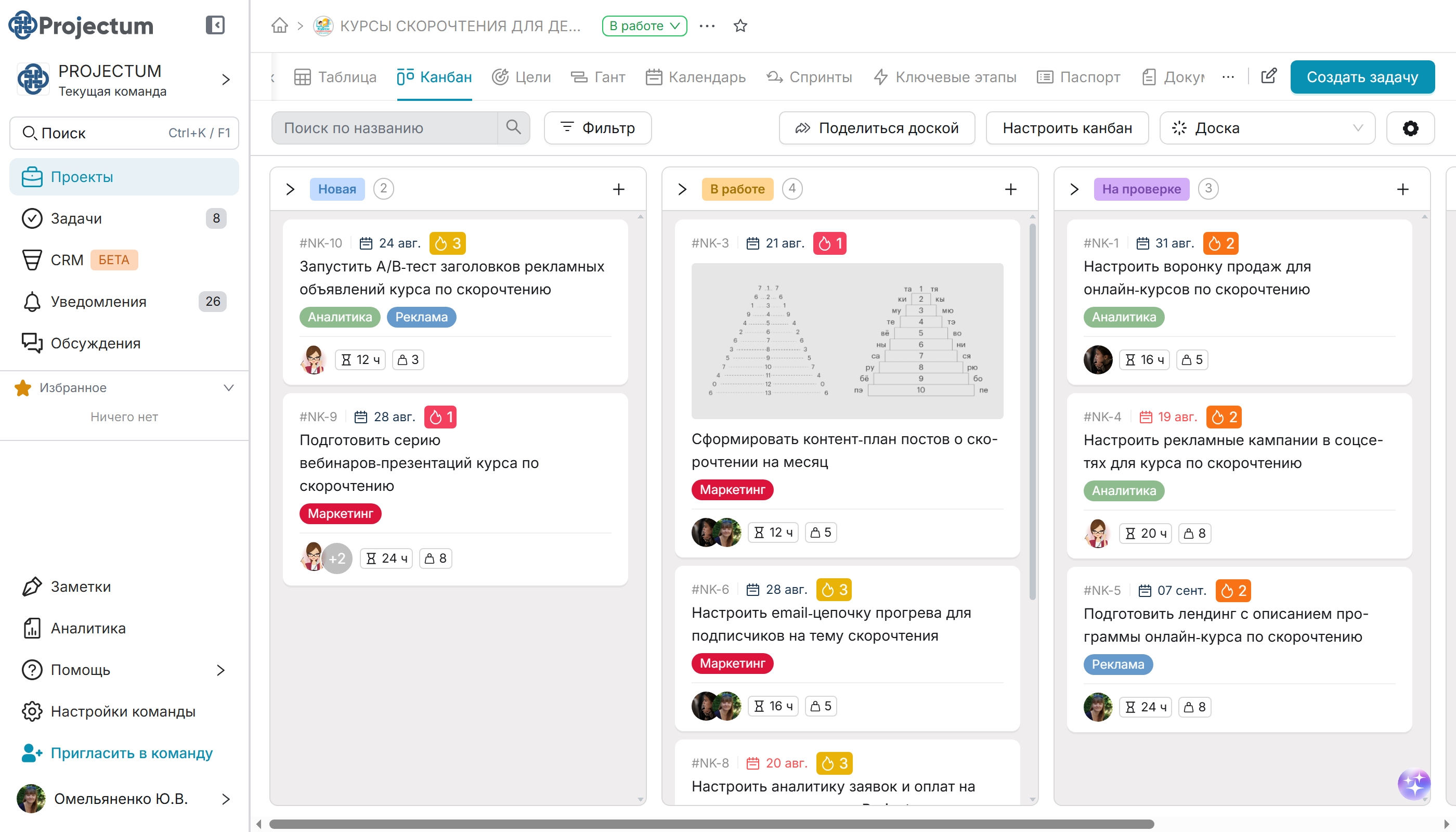
Task: Switch to the Спринты tab
Action: pyautogui.click(x=809, y=76)
